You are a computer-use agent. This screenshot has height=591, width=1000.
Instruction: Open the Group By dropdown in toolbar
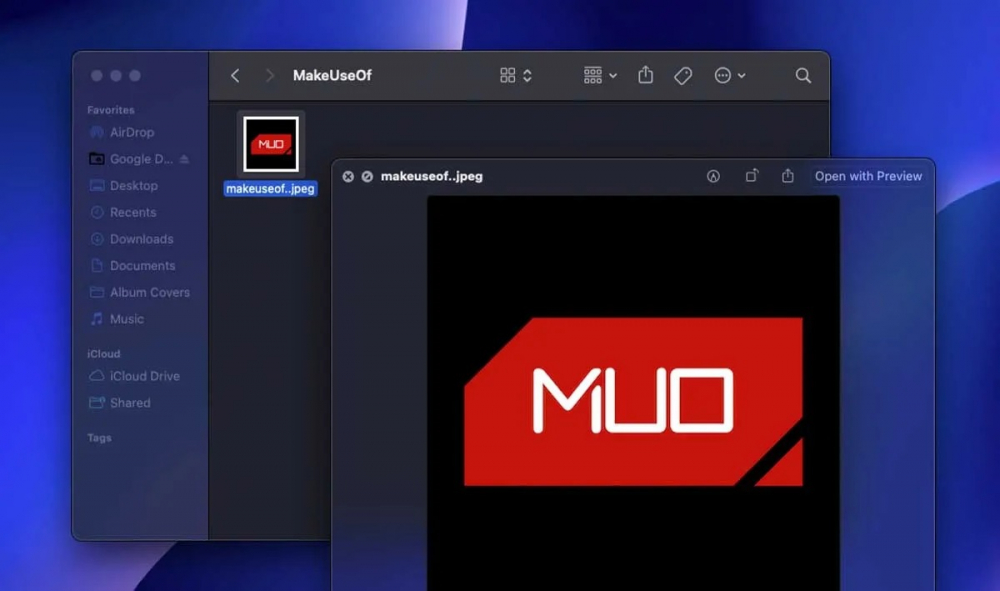(x=600, y=76)
